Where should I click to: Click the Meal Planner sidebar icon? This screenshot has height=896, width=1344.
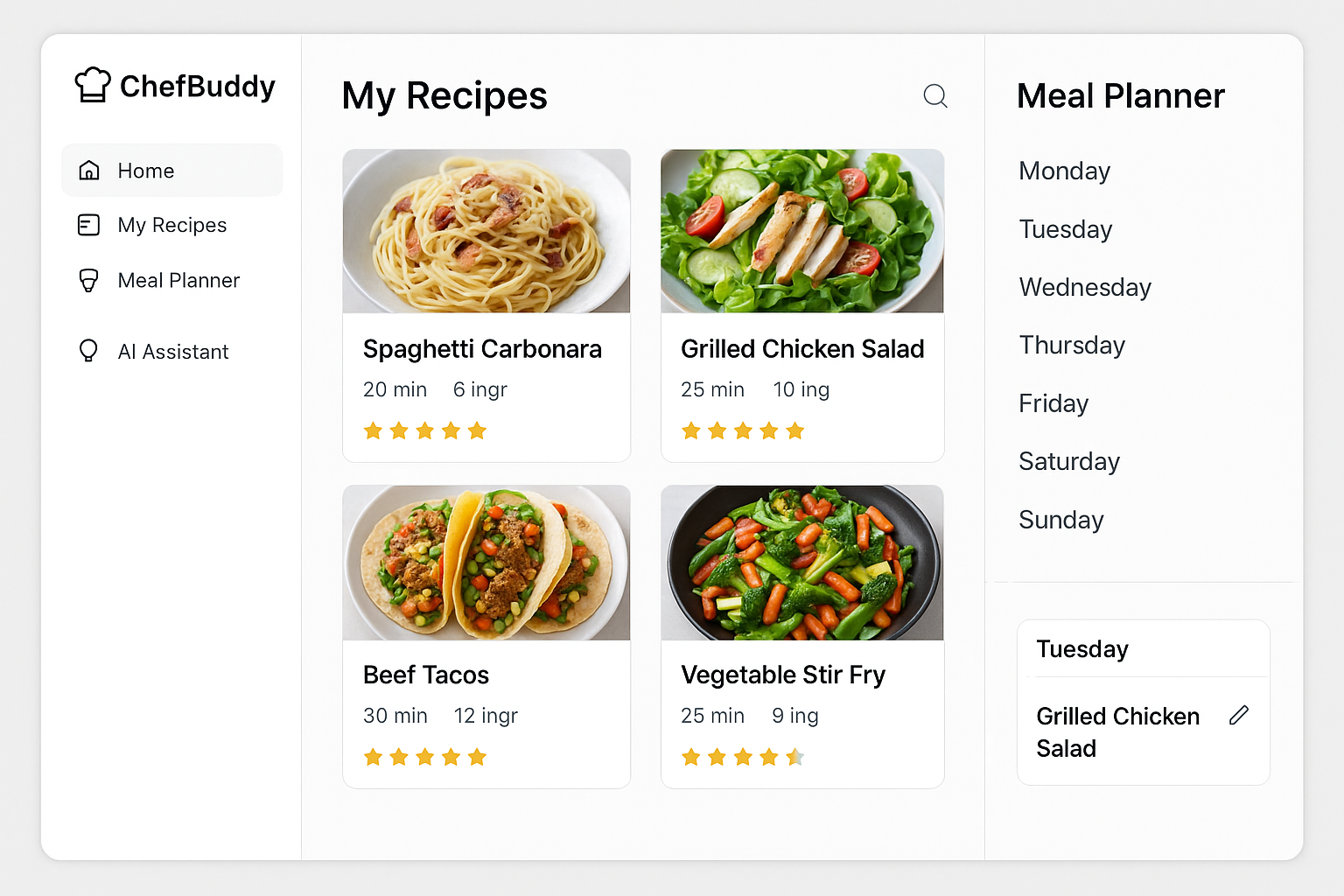coord(89,280)
